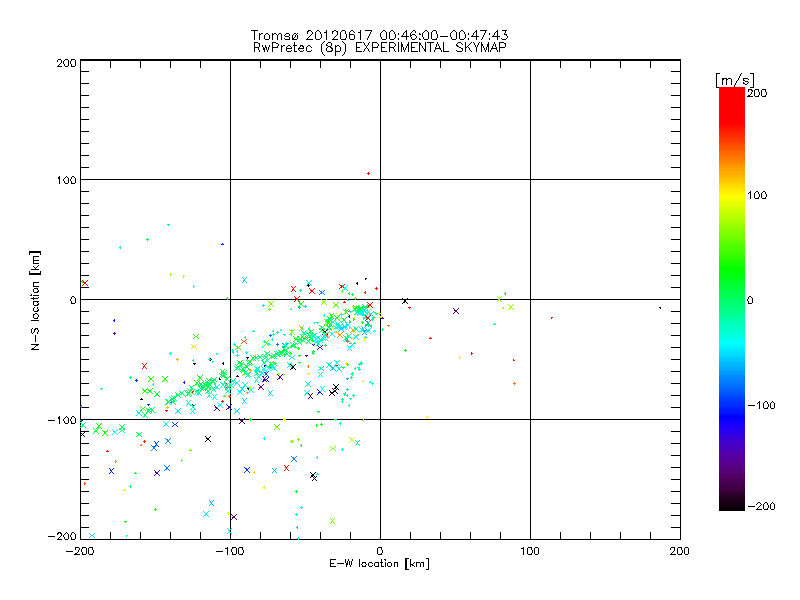Click the yellow band of the velocity colorbar
The image size is (800, 600).
(x=732, y=195)
